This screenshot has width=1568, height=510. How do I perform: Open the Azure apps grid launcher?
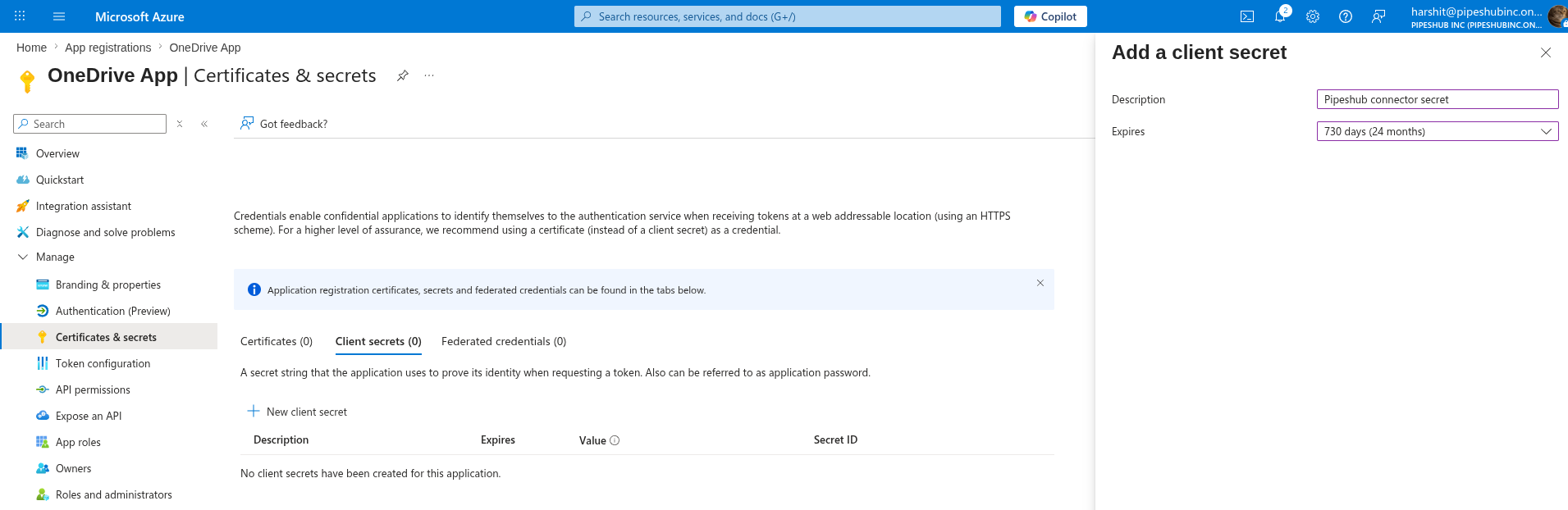(20, 16)
